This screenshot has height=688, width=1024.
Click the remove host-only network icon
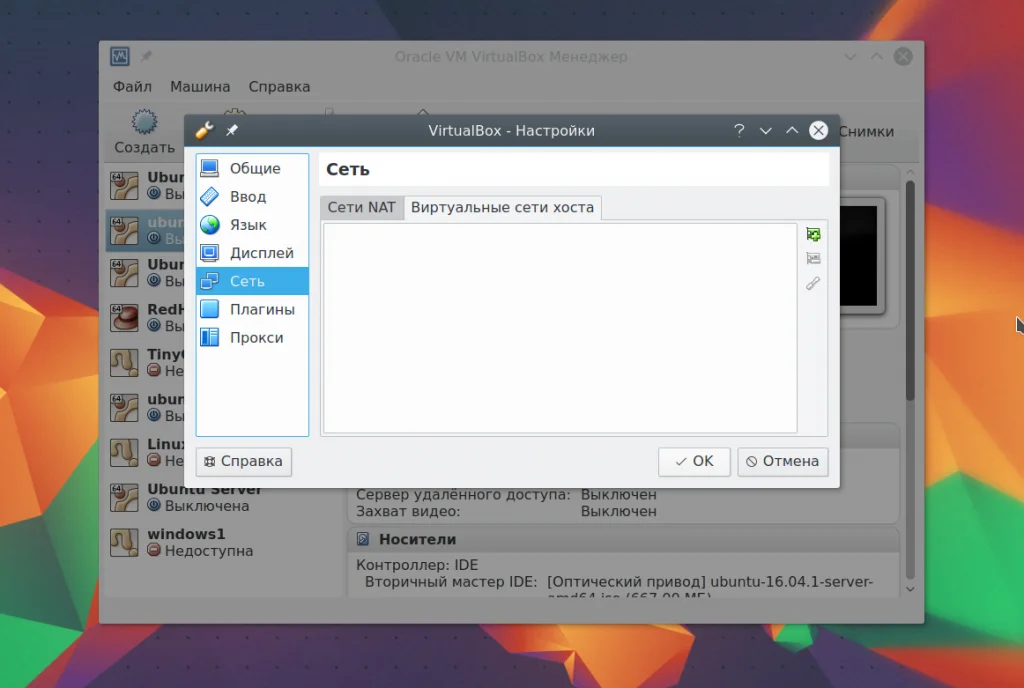813,258
